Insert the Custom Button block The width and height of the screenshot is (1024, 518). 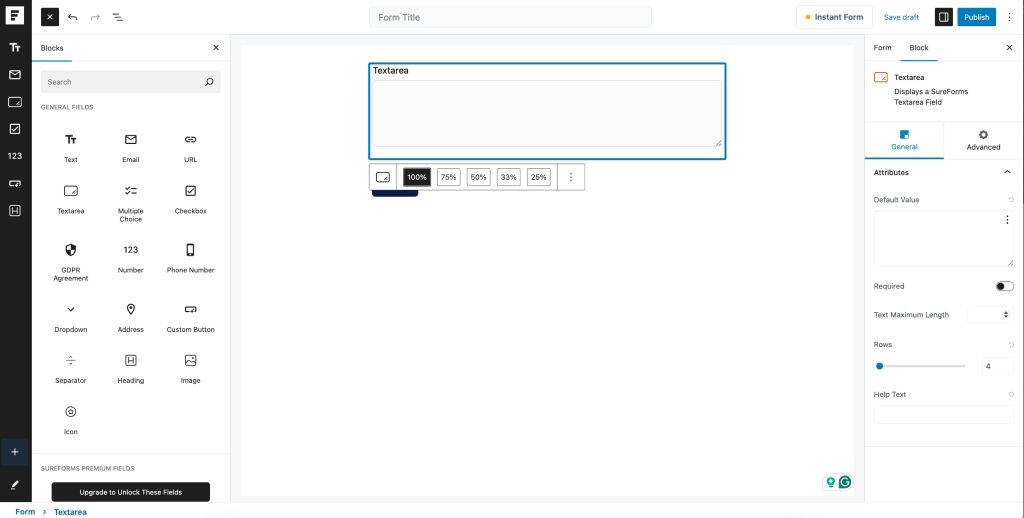(190, 315)
